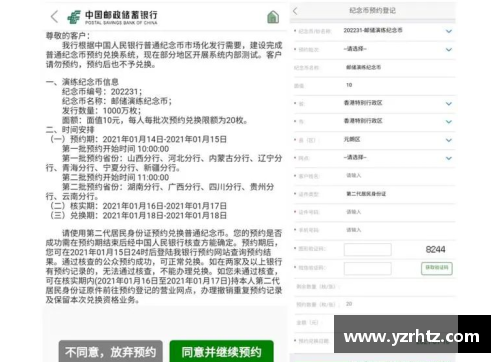This screenshot has width=500, height=362.
Task: Tap the 纪念币预约登记 page title
Action: (x=372, y=11)
